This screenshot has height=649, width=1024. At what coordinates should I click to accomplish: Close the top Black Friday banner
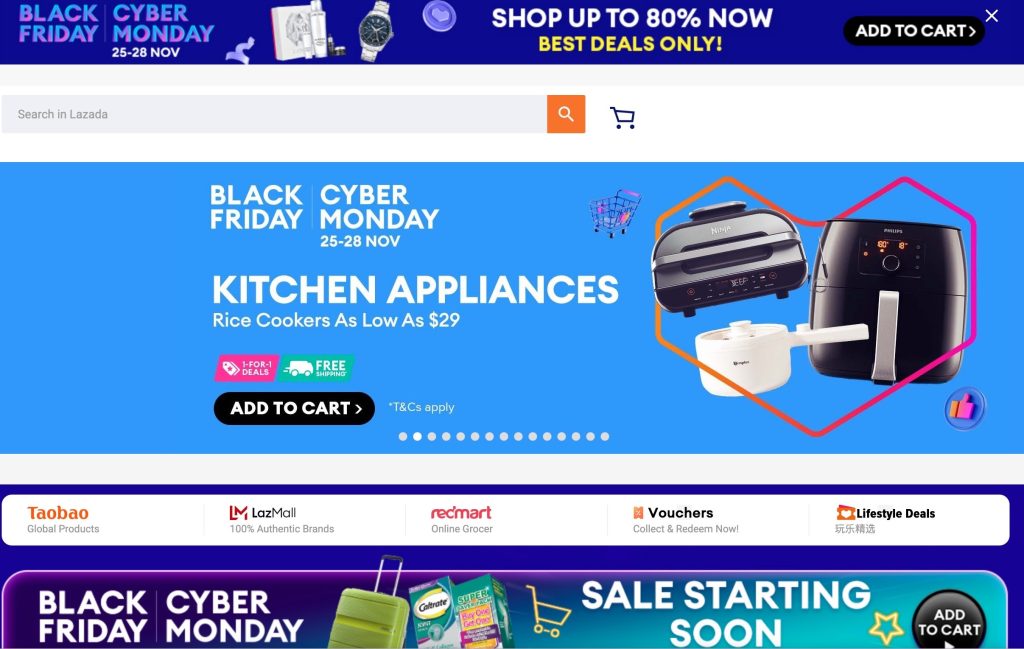[991, 16]
